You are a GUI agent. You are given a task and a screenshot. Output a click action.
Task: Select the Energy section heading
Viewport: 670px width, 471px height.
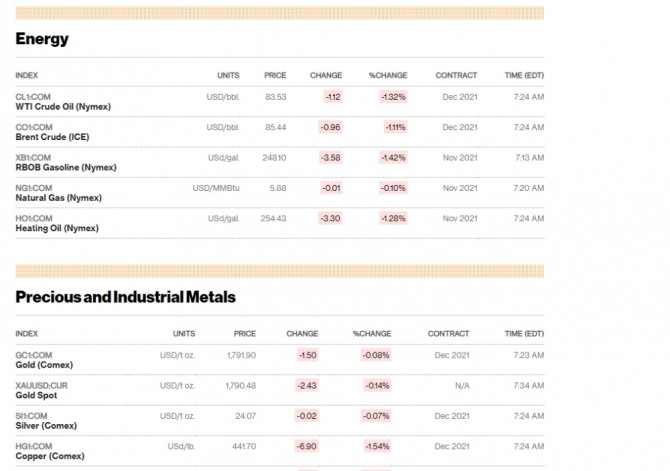(42, 39)
